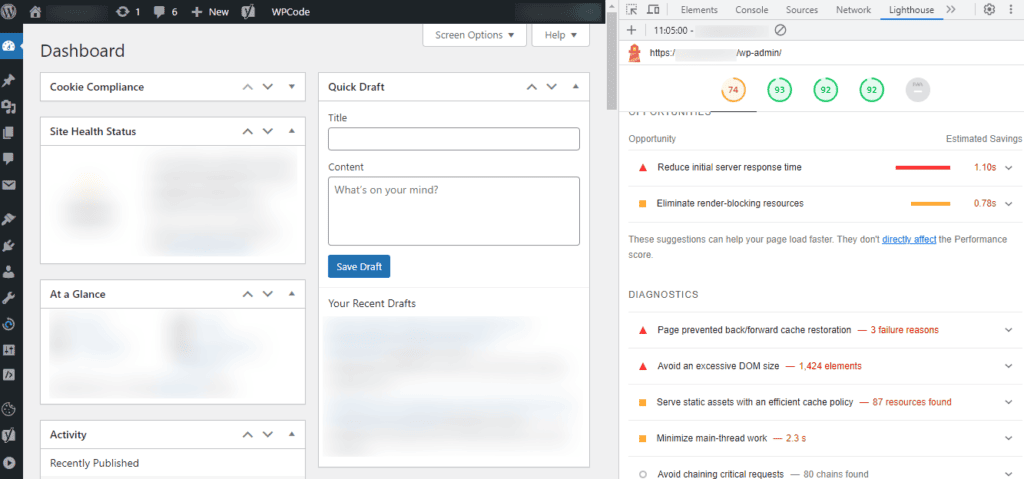
Task: Switch to the Network tab
Action: coord(853,10)
